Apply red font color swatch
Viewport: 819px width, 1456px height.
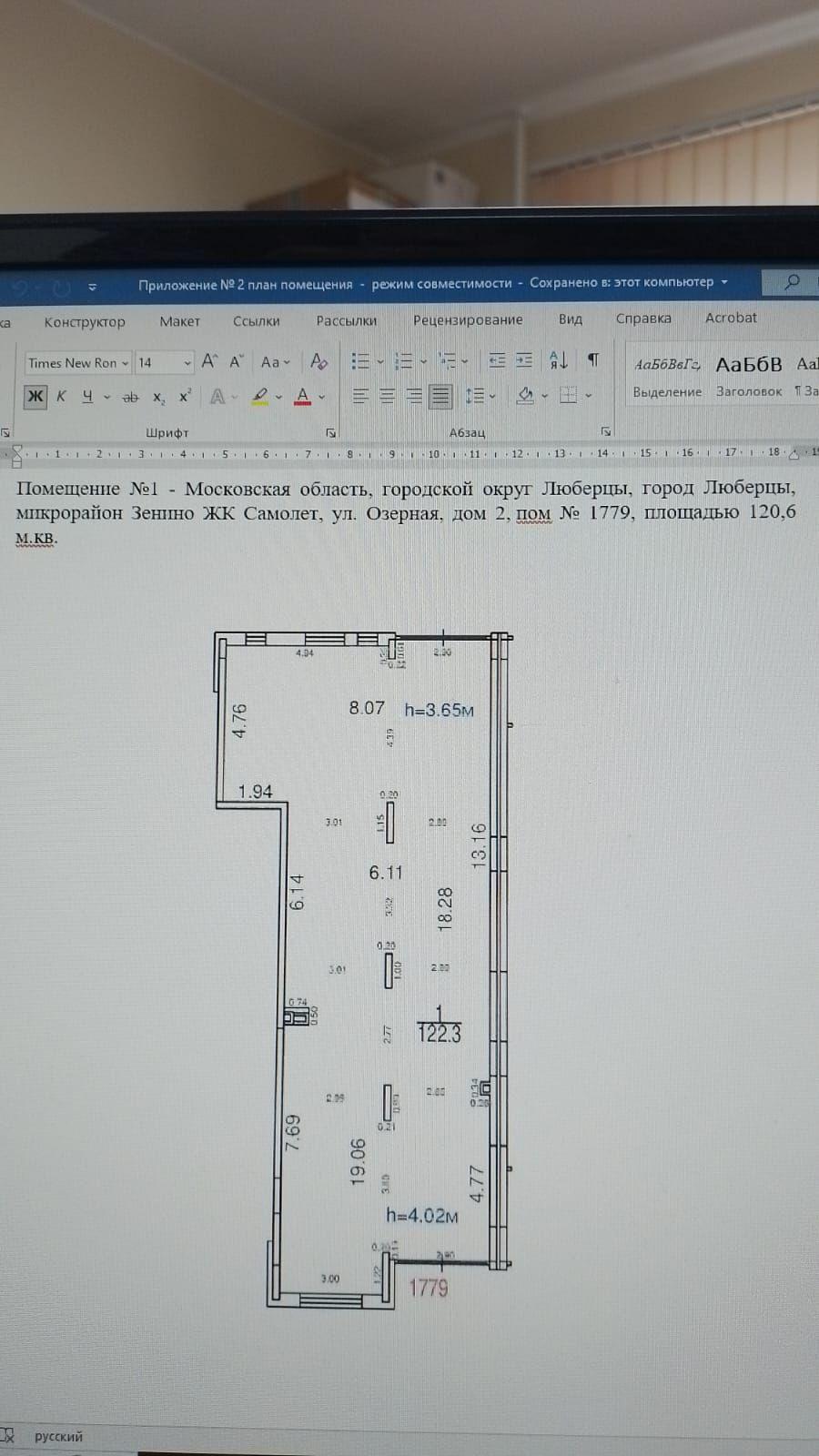303,397
